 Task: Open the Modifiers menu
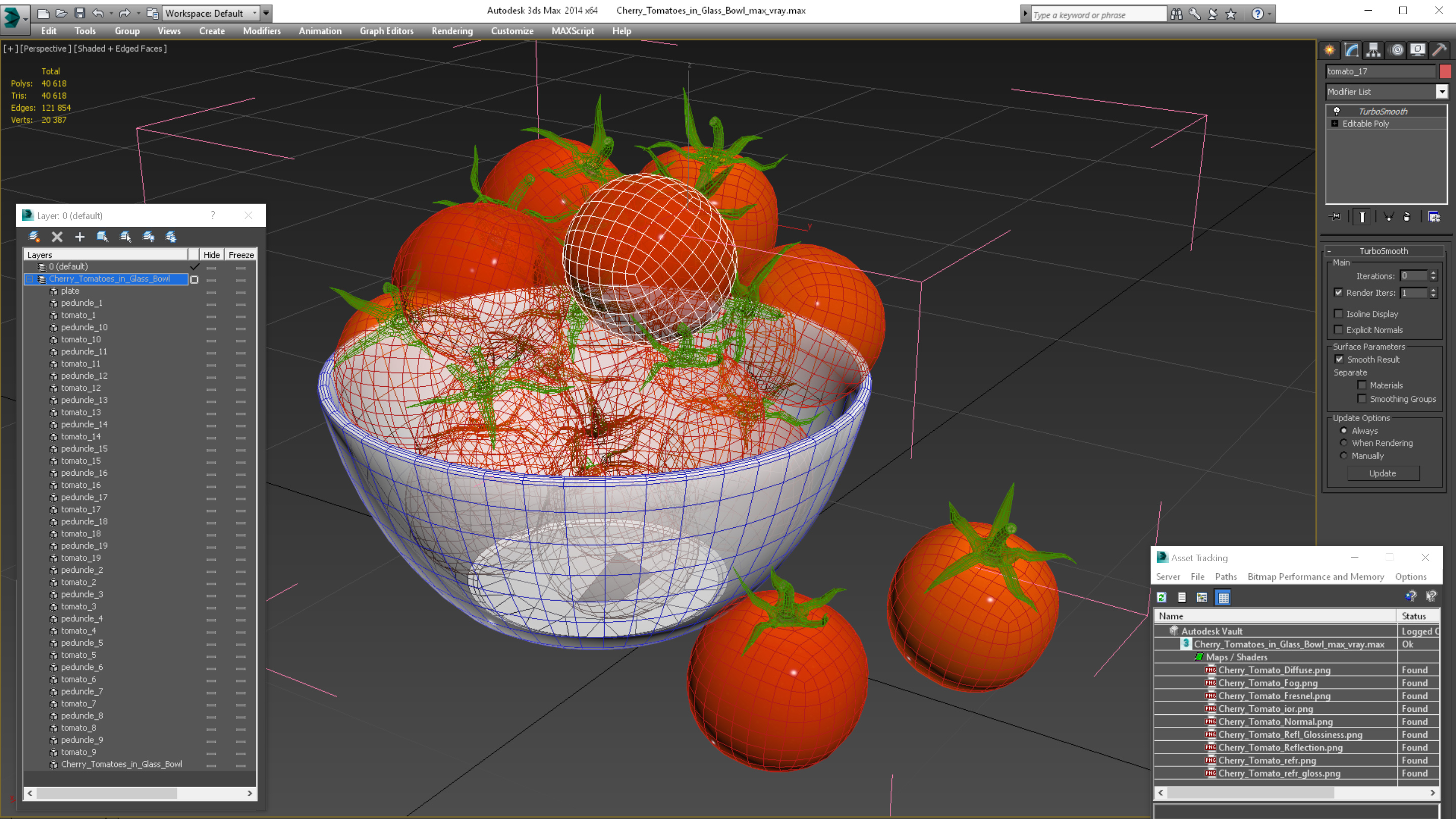coord(262,31)
